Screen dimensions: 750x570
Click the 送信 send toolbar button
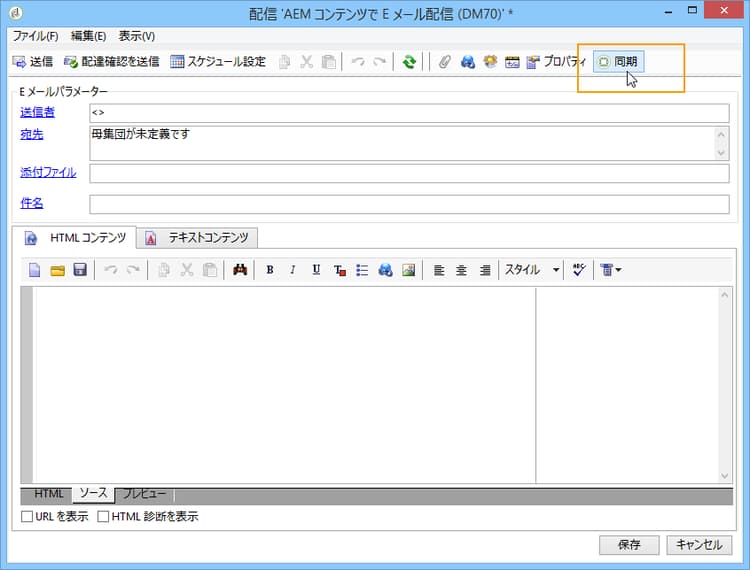coord(33,62)
